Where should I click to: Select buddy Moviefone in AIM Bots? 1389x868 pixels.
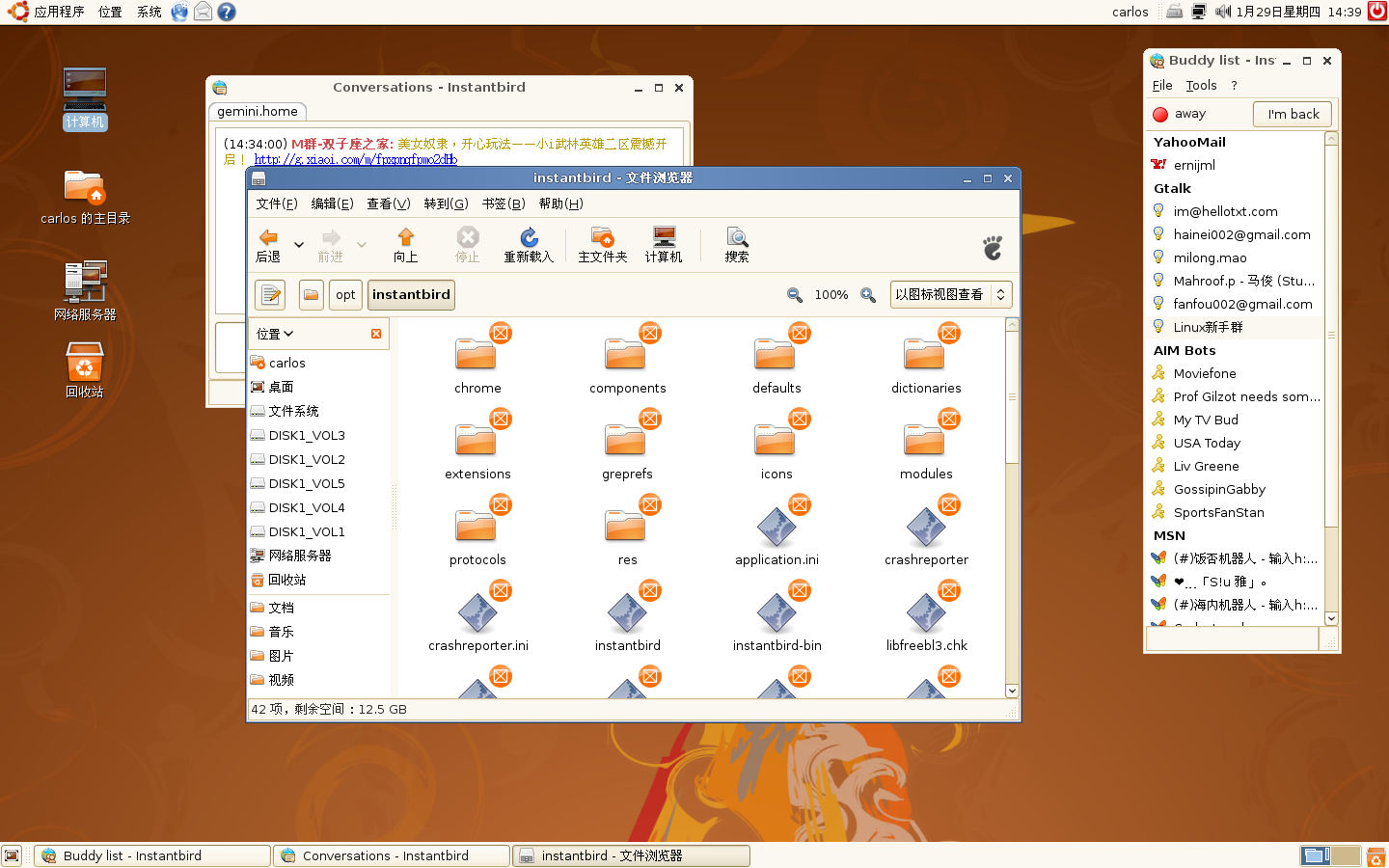1235,373
